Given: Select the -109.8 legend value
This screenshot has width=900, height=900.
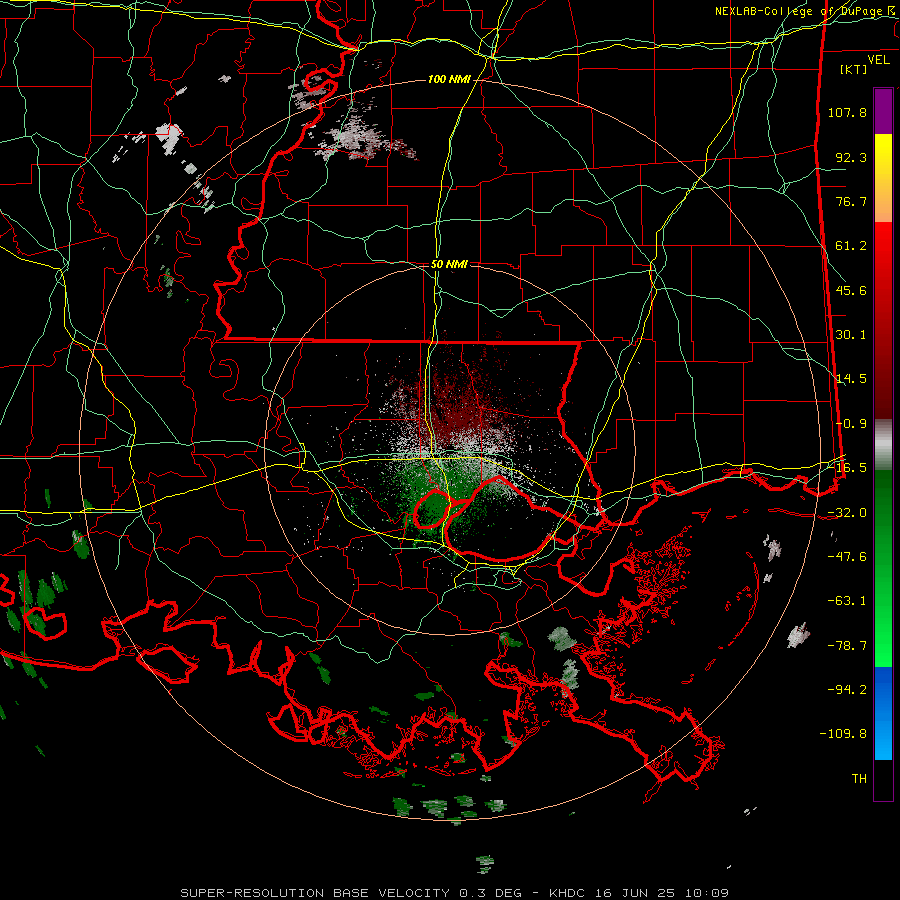Looking at the screenshot, I should [x=843, y=734].
